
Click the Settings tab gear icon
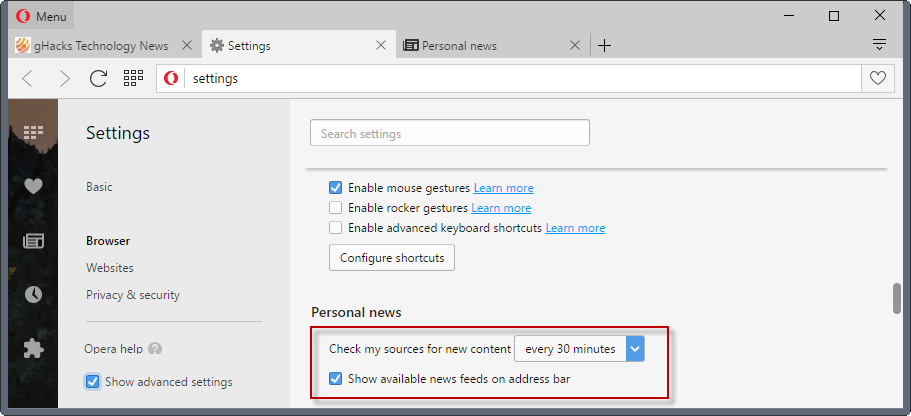click(217, 45)
